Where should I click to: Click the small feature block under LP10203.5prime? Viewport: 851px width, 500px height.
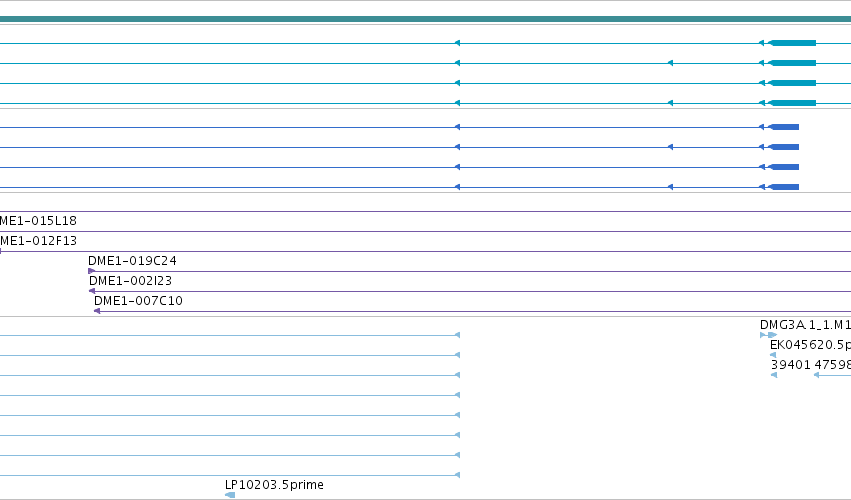[x=230, y=495]
